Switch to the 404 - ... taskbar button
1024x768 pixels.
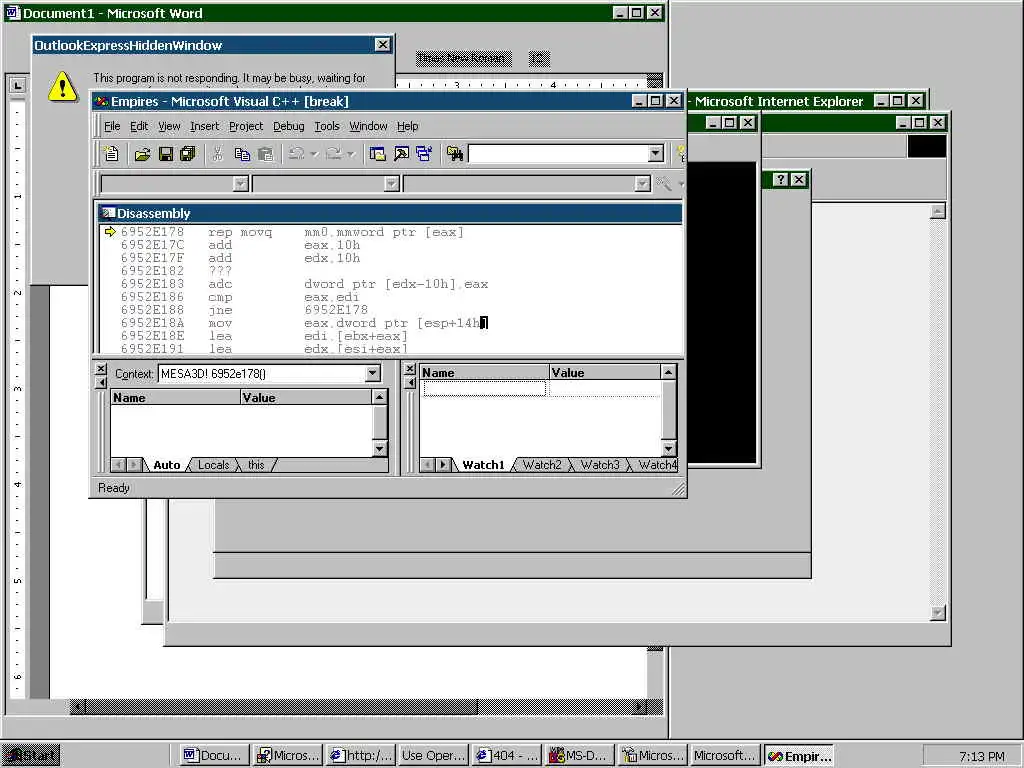[x=507, y=756]
